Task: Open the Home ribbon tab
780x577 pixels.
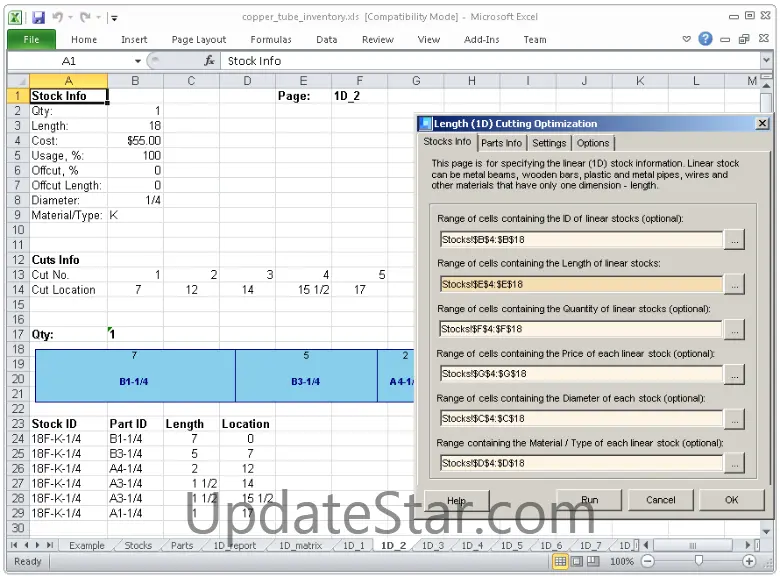Action: click(84, 39)
